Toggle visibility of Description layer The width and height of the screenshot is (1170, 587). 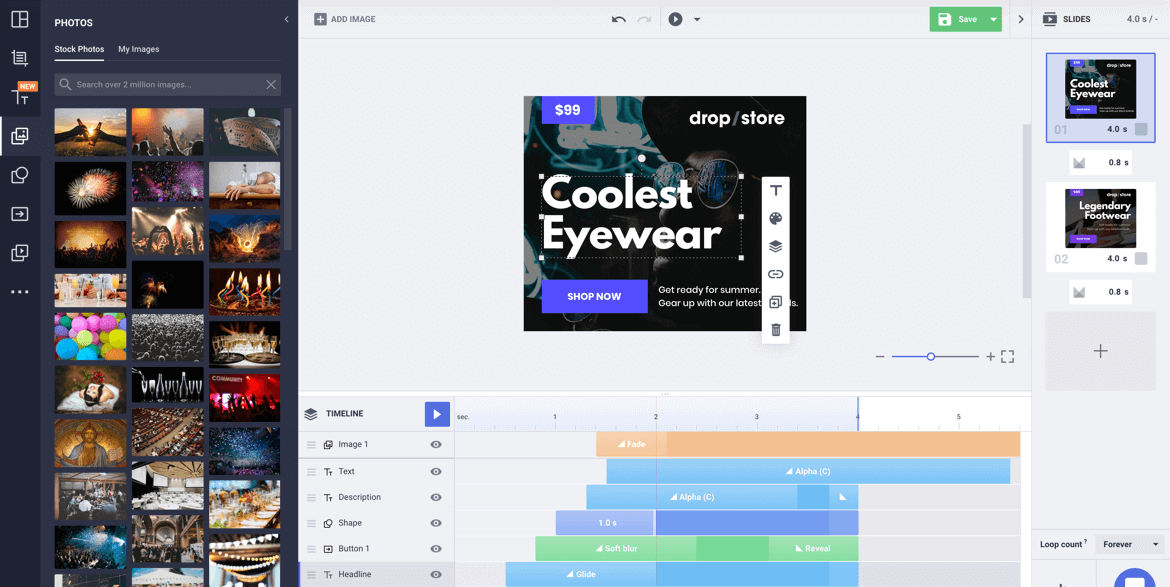tap(436, 497)
